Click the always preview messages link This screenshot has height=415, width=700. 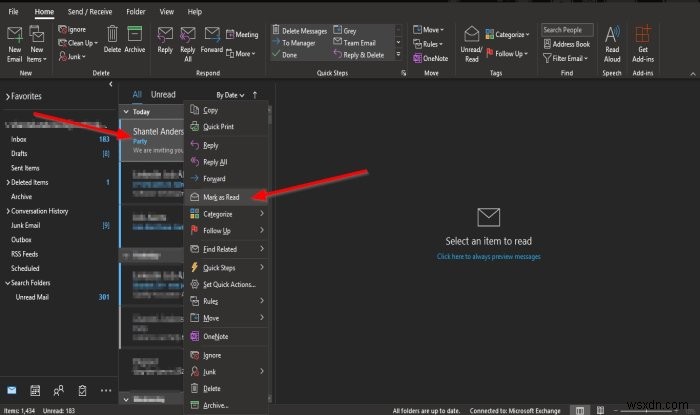(x=488, y=256)
